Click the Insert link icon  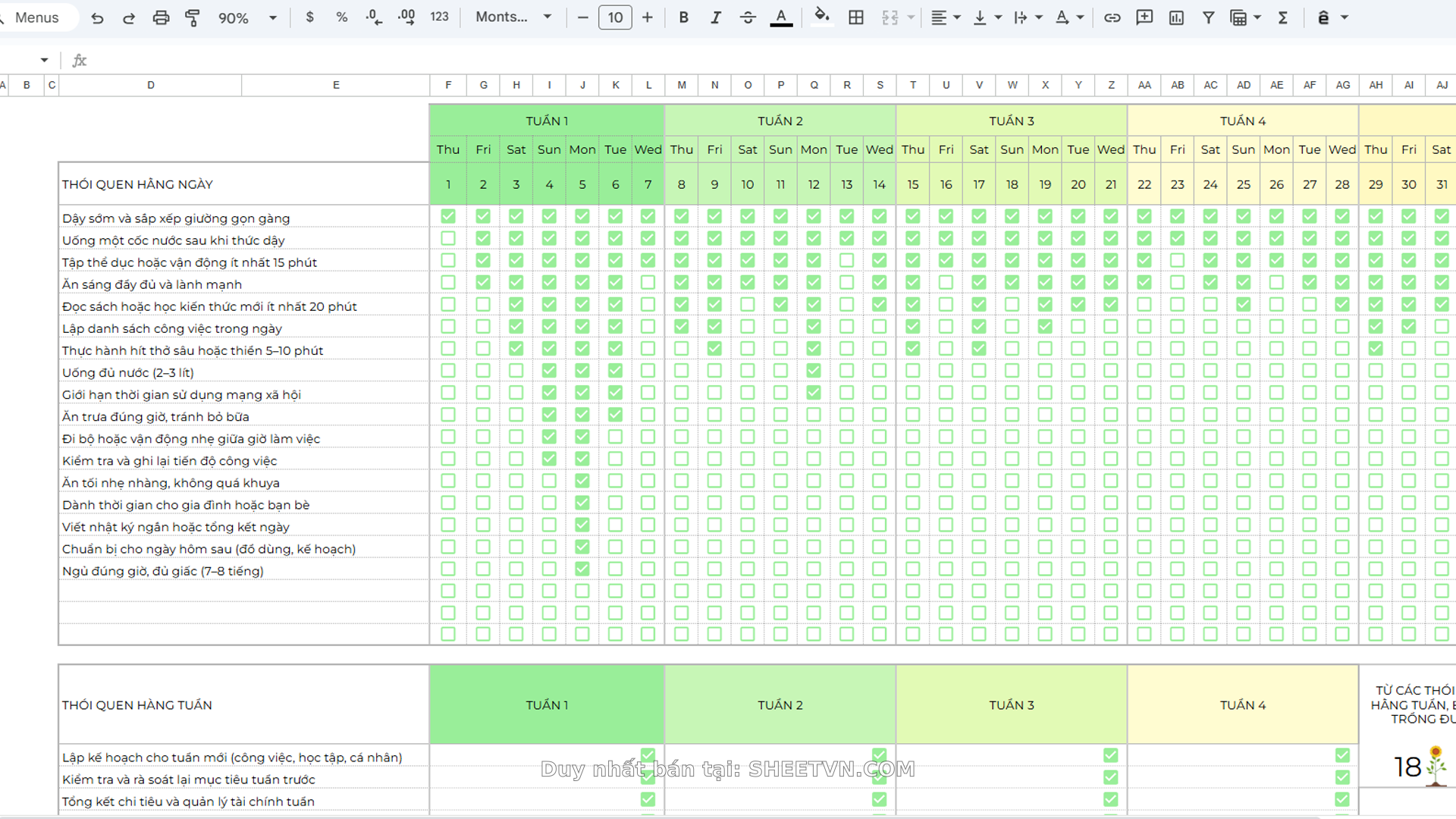pyautogui.click(x=1112, y=17)
